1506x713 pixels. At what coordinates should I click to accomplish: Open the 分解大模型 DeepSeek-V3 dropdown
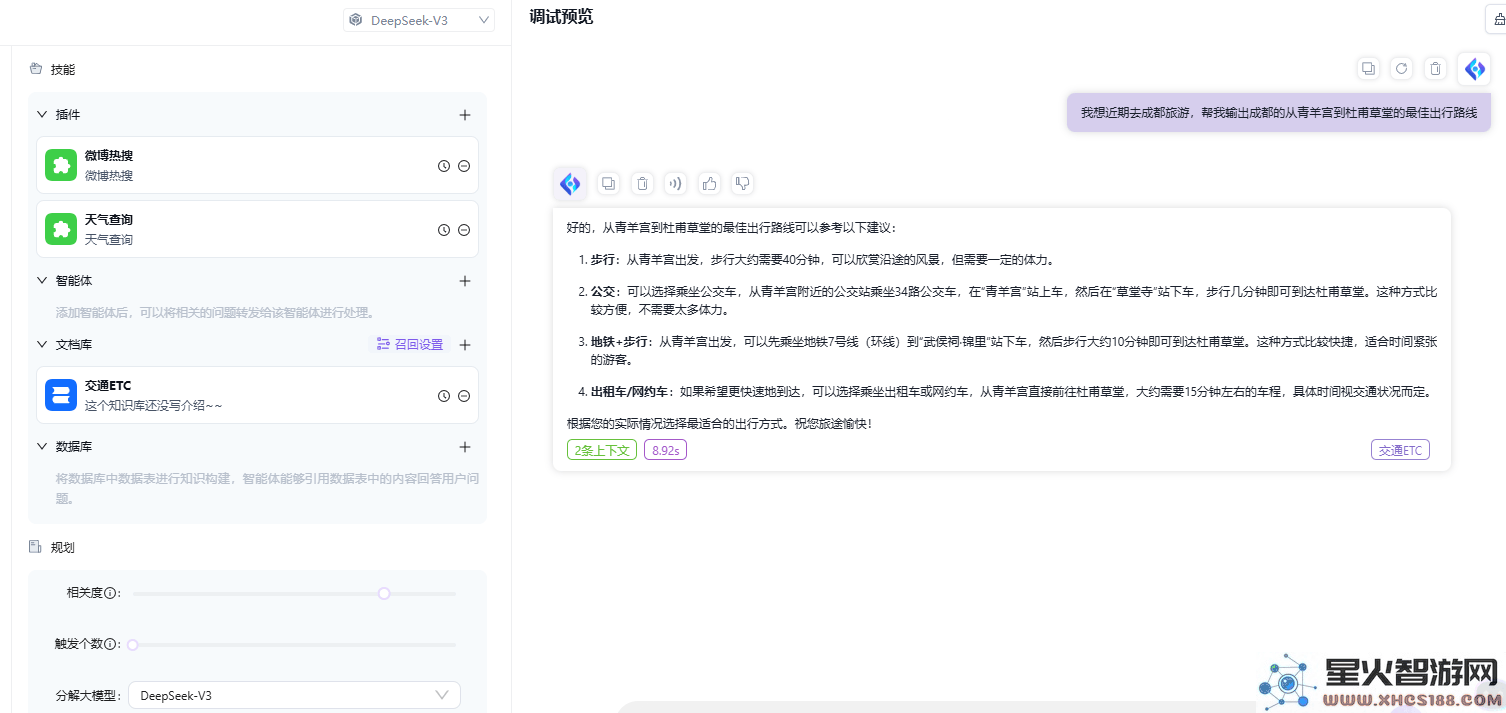[294, 695]
